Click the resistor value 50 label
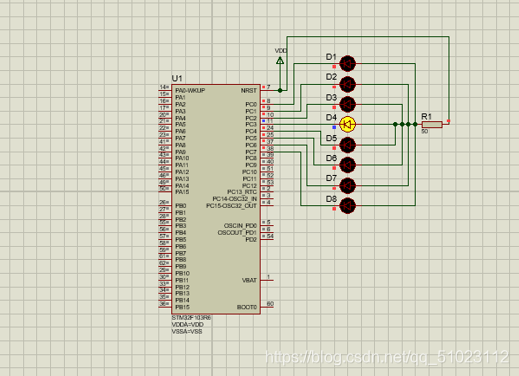519x376 pixels. point(425,131)
